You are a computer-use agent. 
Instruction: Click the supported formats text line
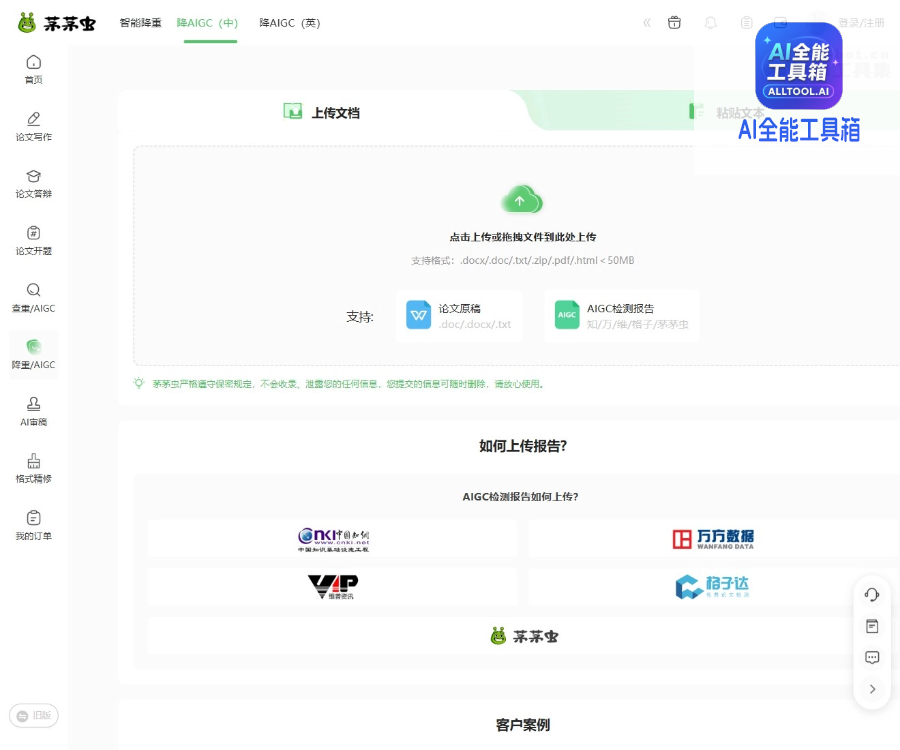tap(522, 261)
